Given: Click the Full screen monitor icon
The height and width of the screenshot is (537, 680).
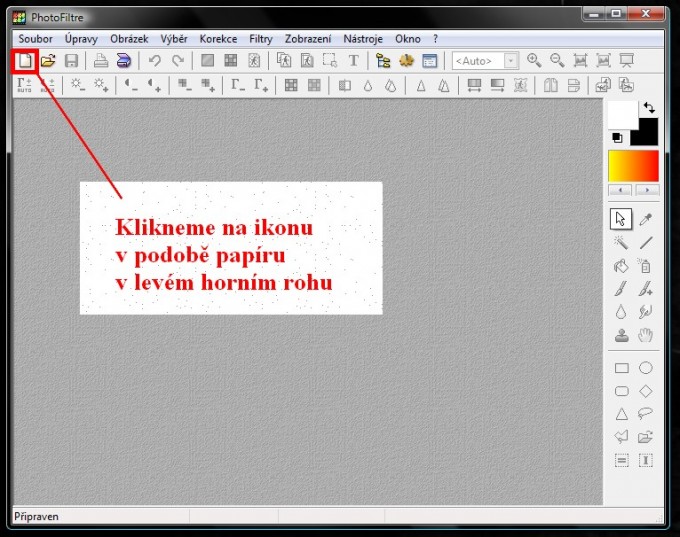Looking at the screenshot, I should tap(626, 60).
